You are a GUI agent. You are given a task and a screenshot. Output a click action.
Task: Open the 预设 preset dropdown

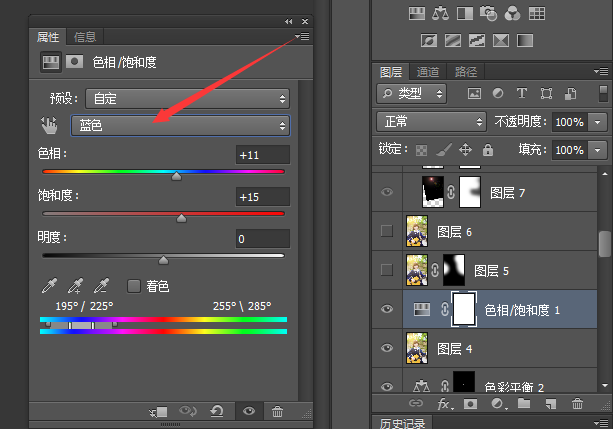pos(188,99)
